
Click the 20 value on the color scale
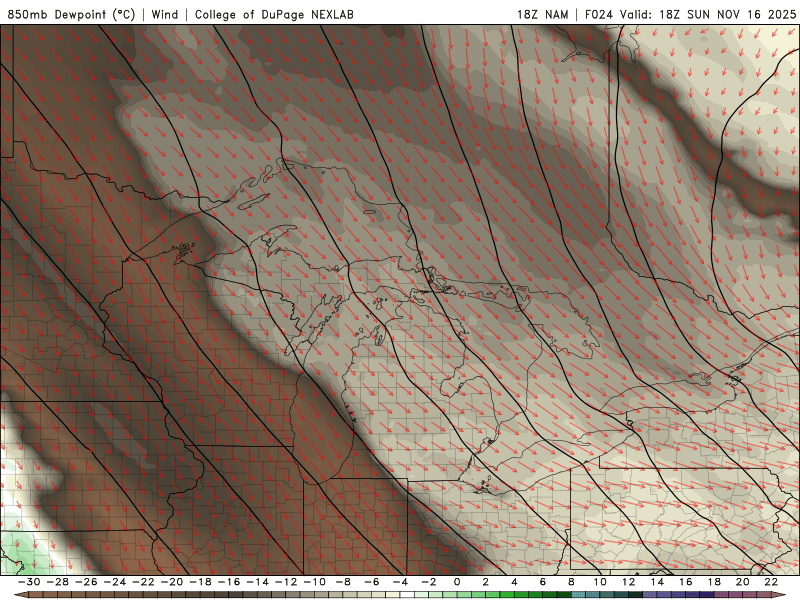click(x=743, y=582)
